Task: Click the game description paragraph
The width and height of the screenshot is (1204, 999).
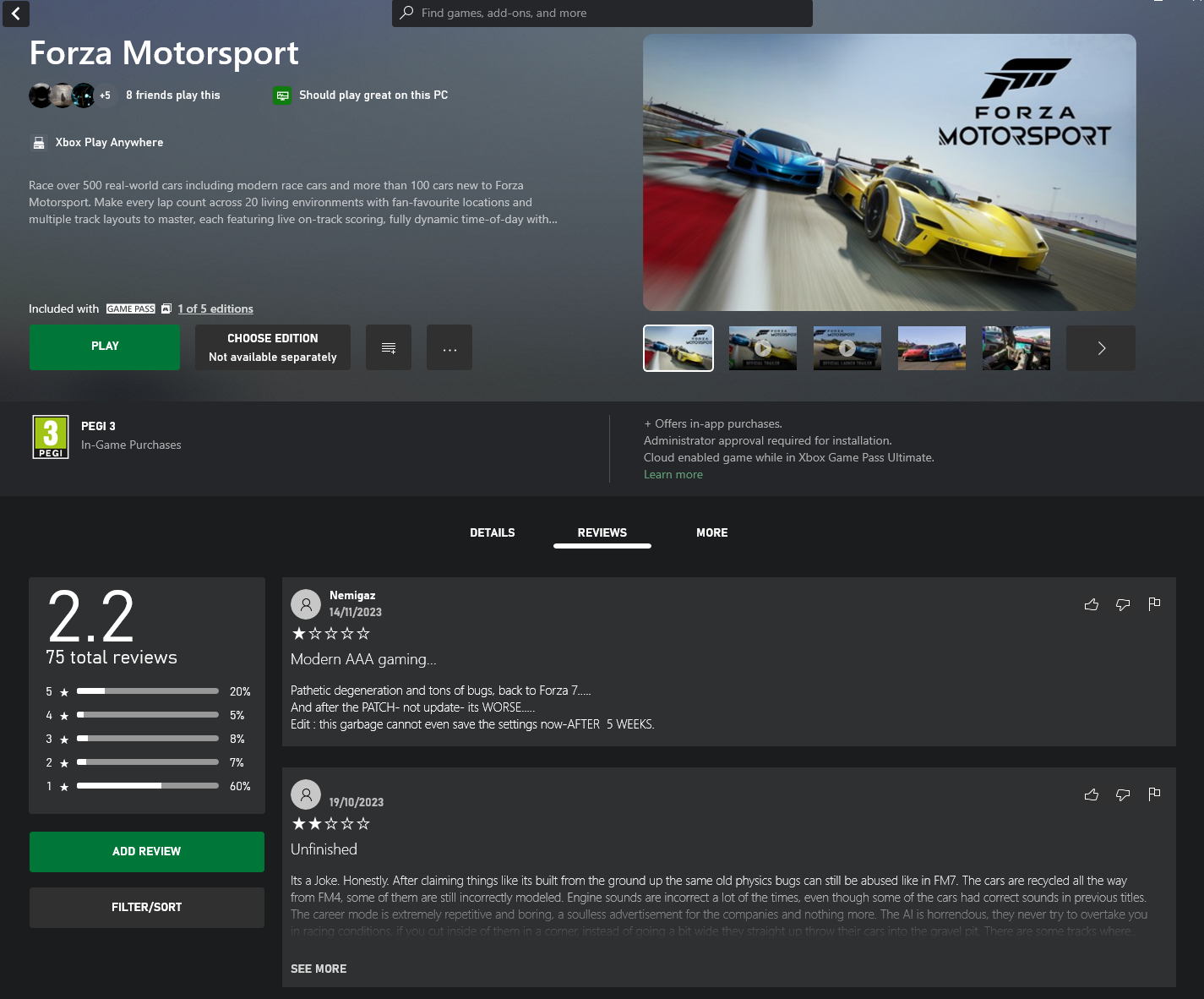Action: [x=293, y=203]
